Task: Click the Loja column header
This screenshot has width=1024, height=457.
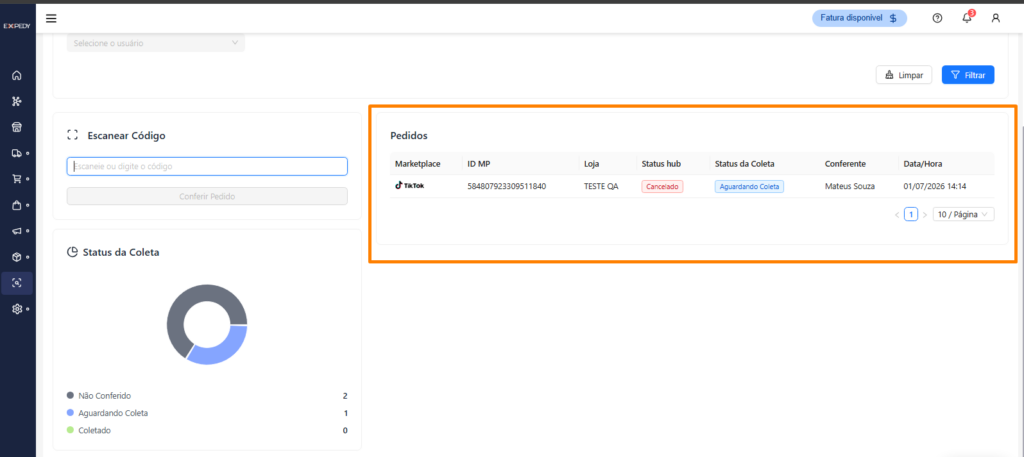Action: (x=592, y=163)
